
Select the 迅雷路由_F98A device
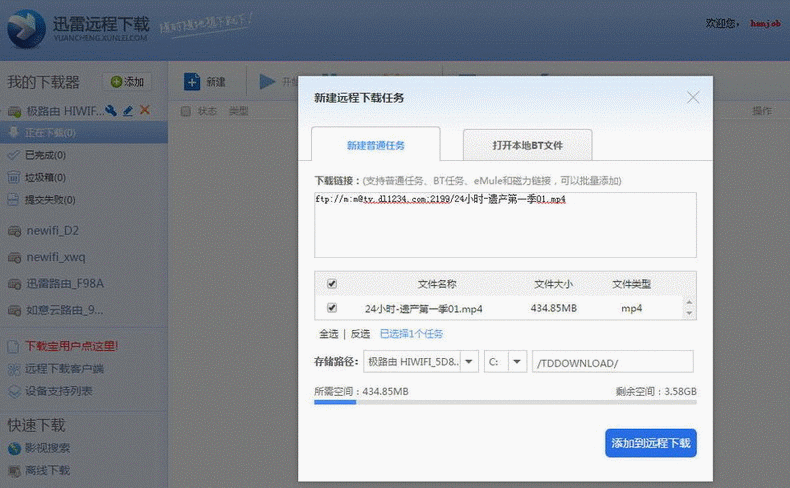64,284
